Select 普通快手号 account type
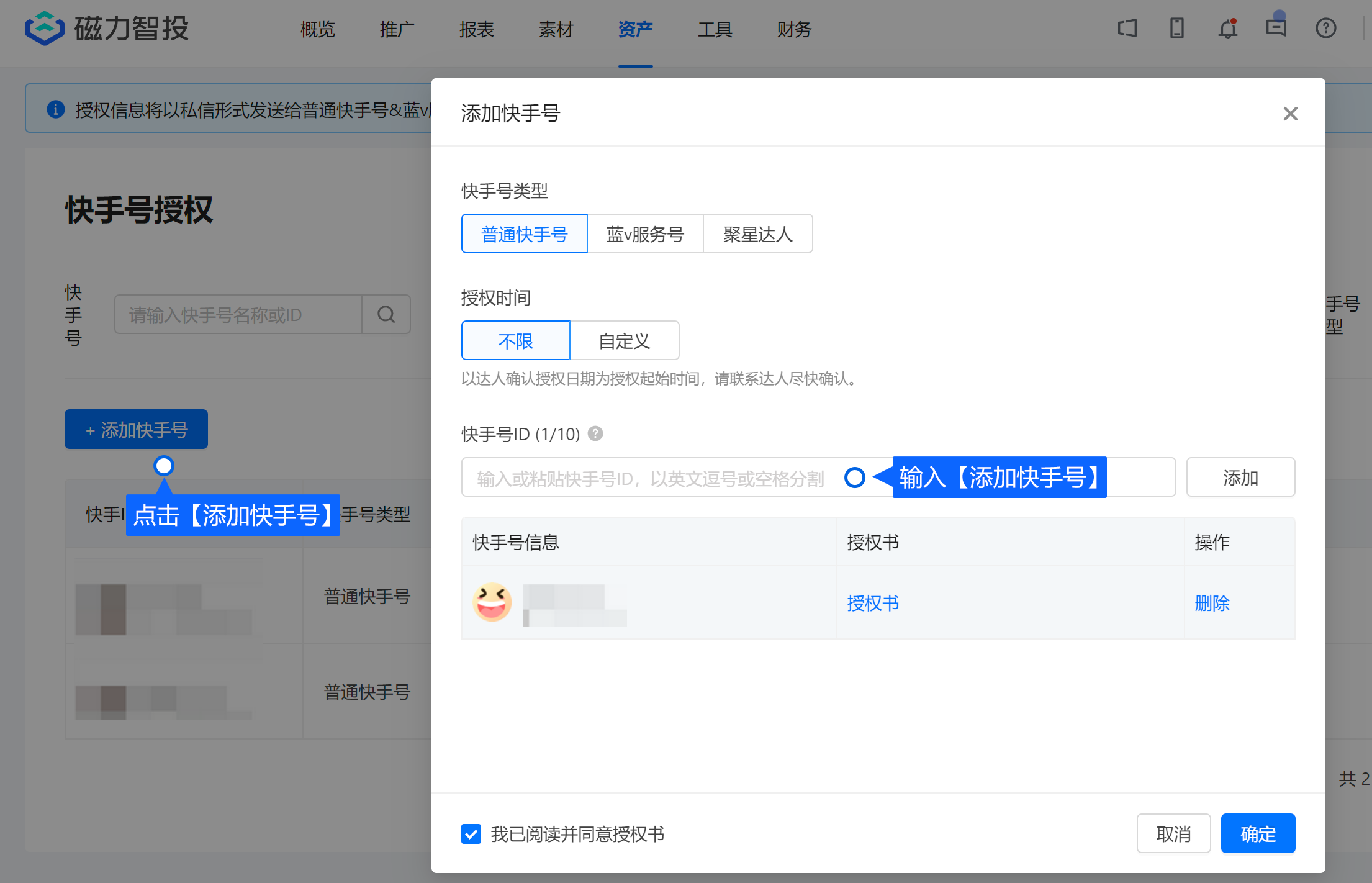The width and height of the screenshot is (1372, 883). coord(524,233)
